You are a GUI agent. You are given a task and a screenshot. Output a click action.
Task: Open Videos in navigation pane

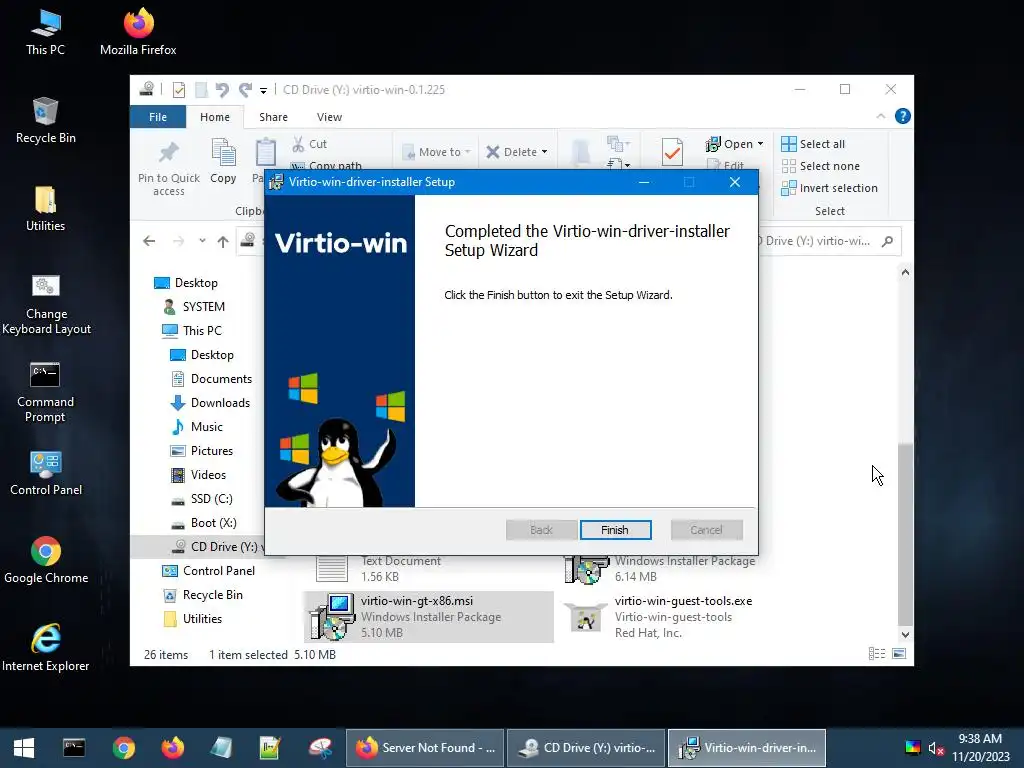click(x=198, y=475)
